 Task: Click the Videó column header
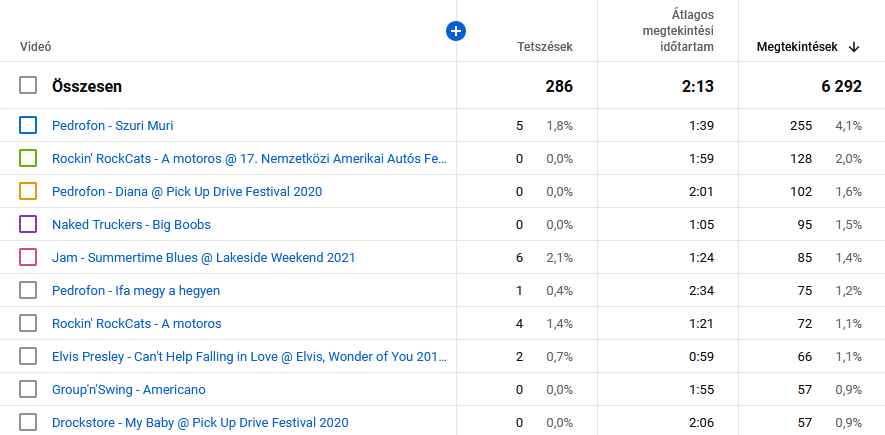point(36,47)
